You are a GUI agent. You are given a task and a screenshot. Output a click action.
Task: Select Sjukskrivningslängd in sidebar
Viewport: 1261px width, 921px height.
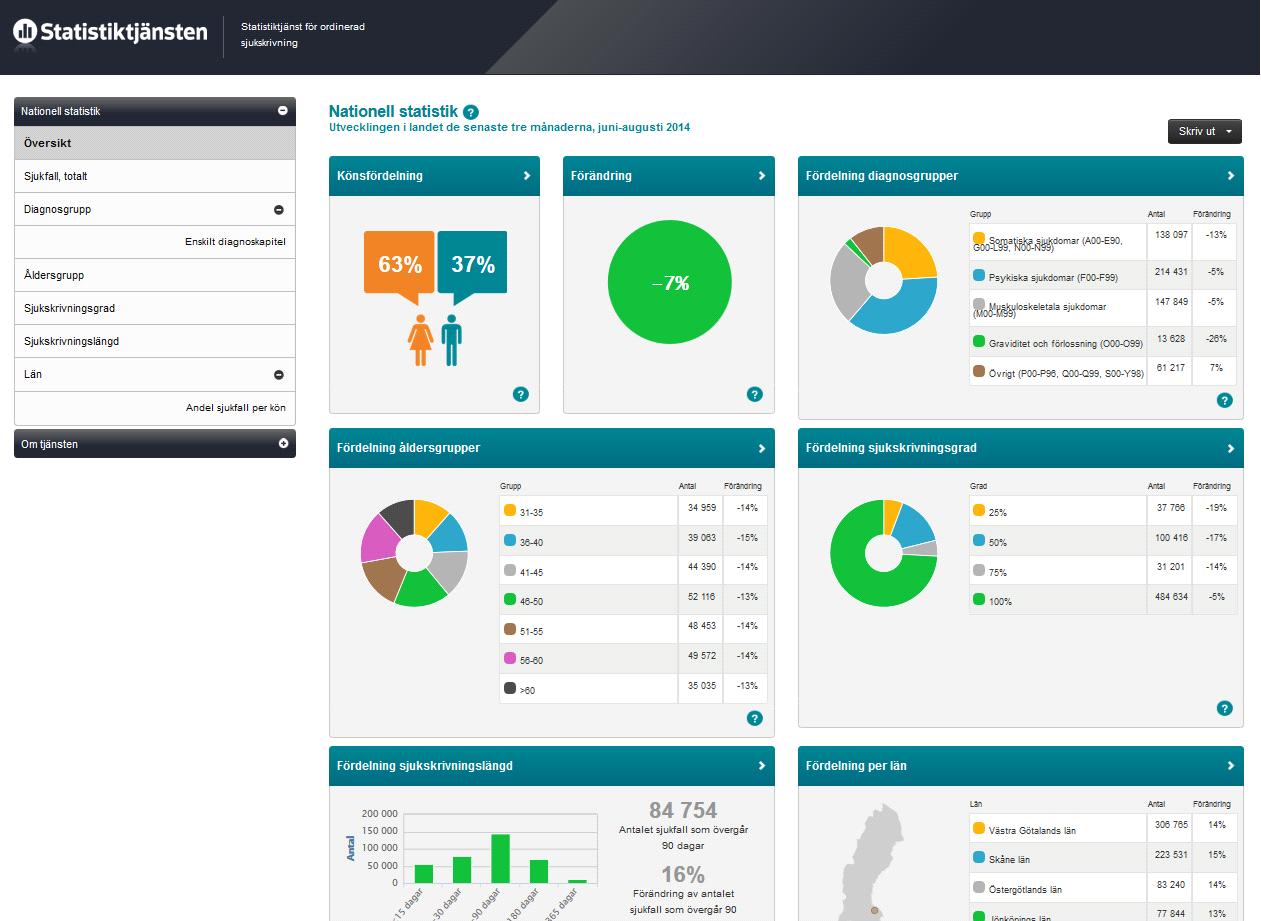tap(155, 341)
